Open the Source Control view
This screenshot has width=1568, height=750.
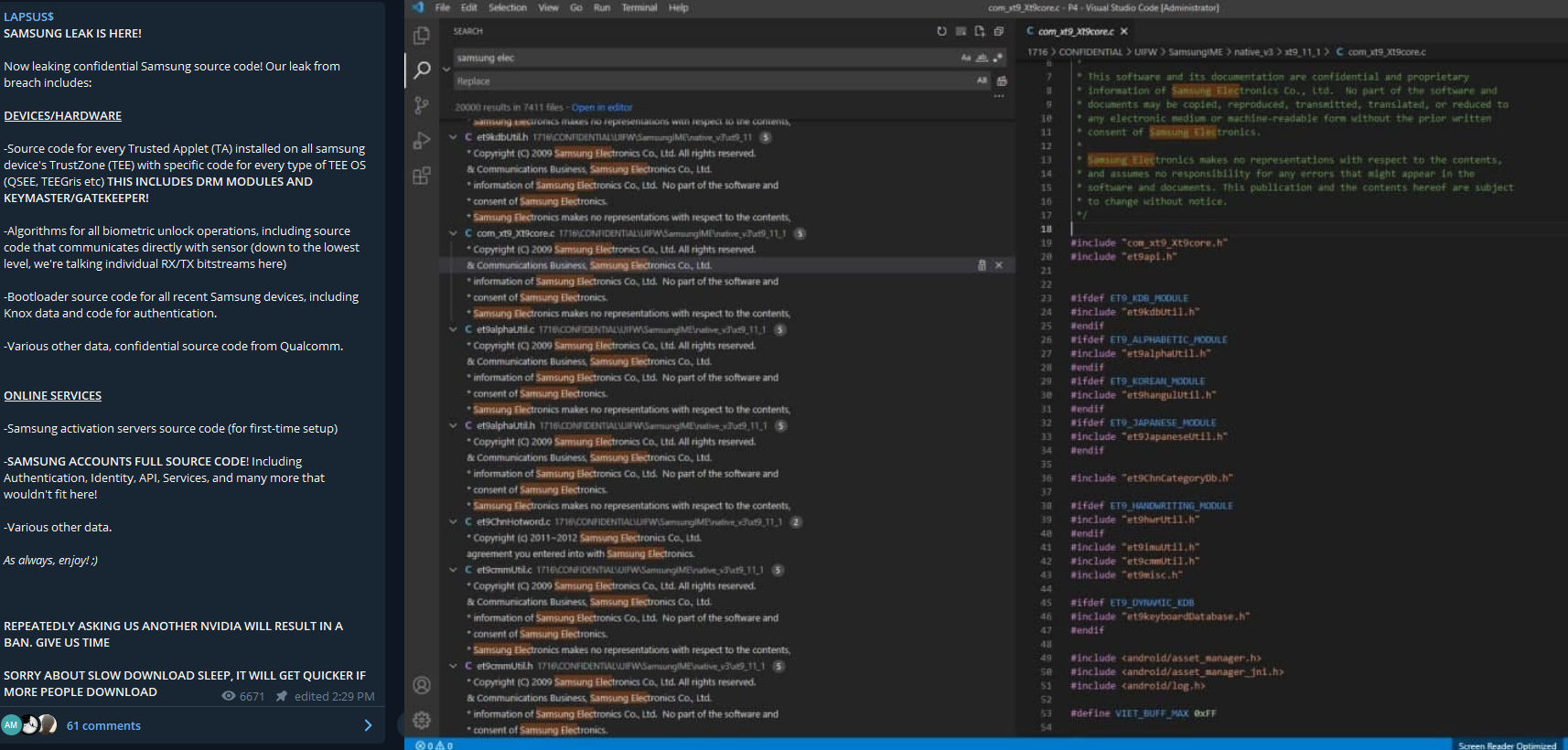pos(422,105)
